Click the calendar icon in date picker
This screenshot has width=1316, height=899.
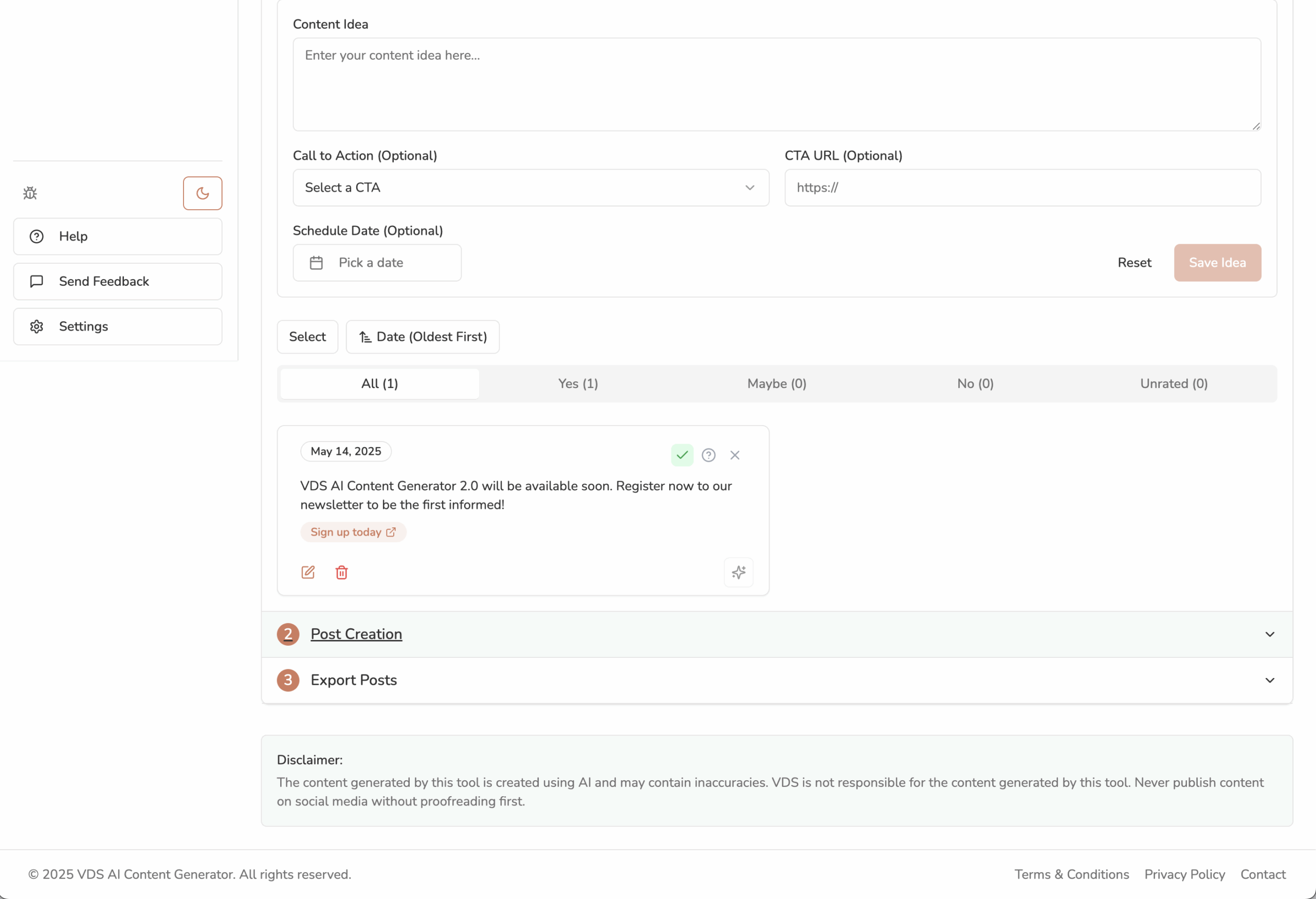pyautogui.click(x=316, y=263)
